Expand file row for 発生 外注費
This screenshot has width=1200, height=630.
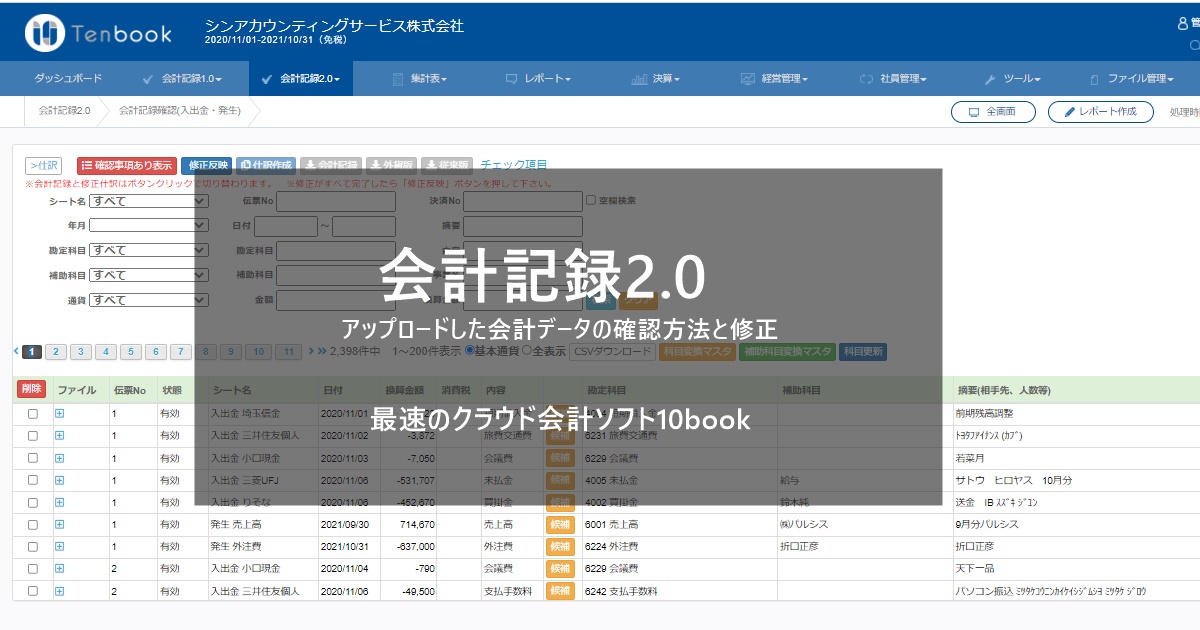[59, 547]
